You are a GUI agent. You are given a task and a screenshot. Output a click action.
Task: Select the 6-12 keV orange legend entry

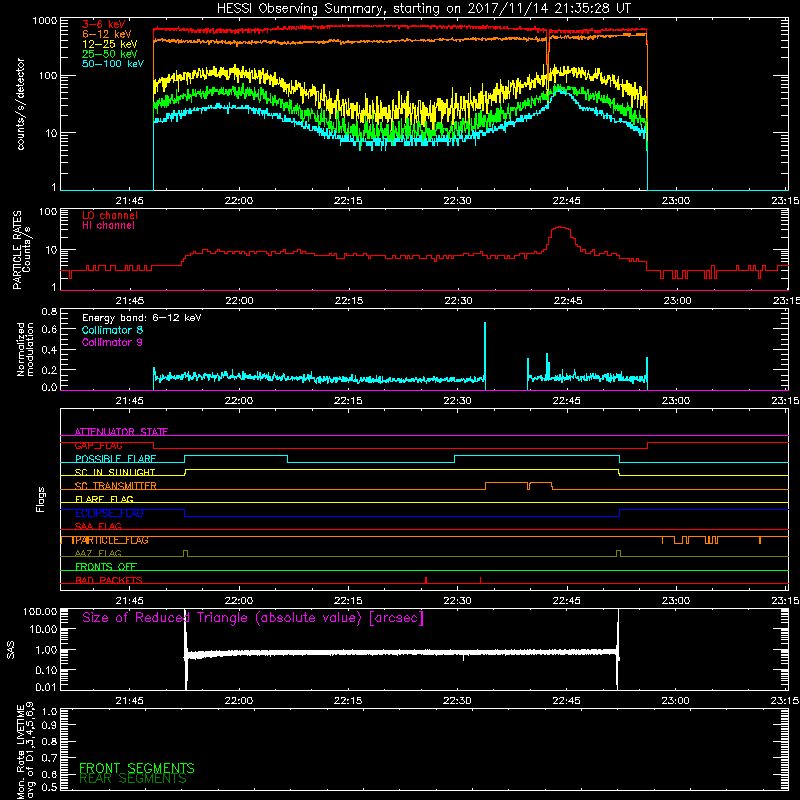click(x=107, y=34)
